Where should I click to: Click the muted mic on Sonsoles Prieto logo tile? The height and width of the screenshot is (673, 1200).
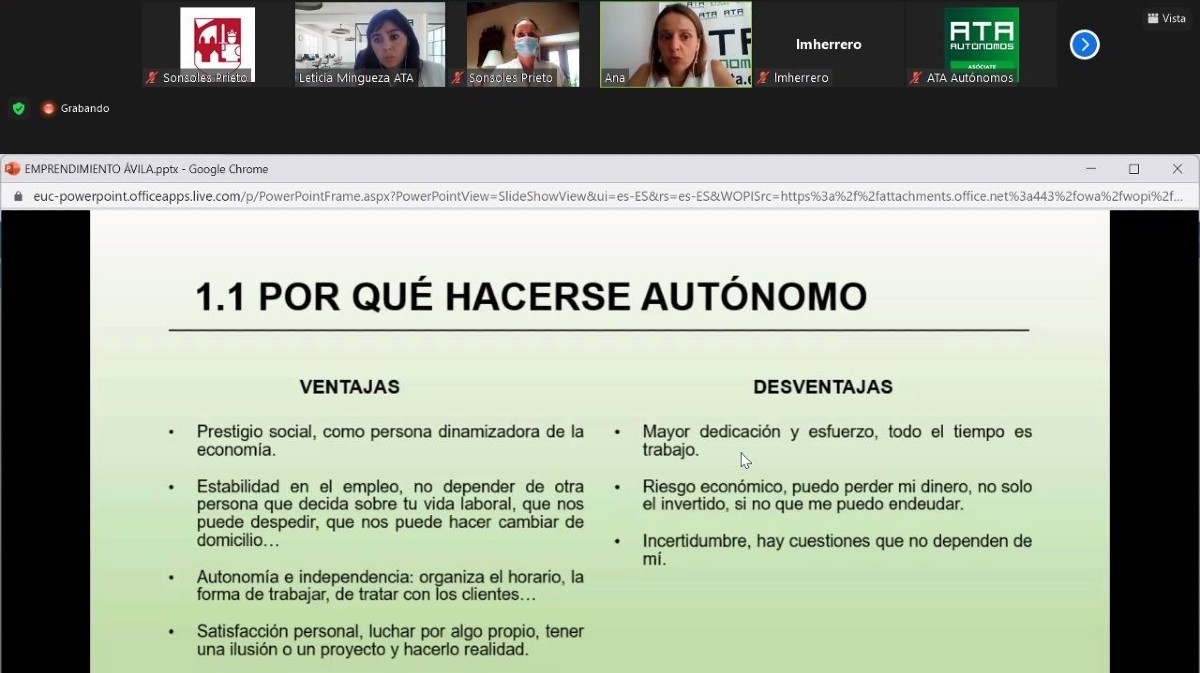click(x=152, y=78)
